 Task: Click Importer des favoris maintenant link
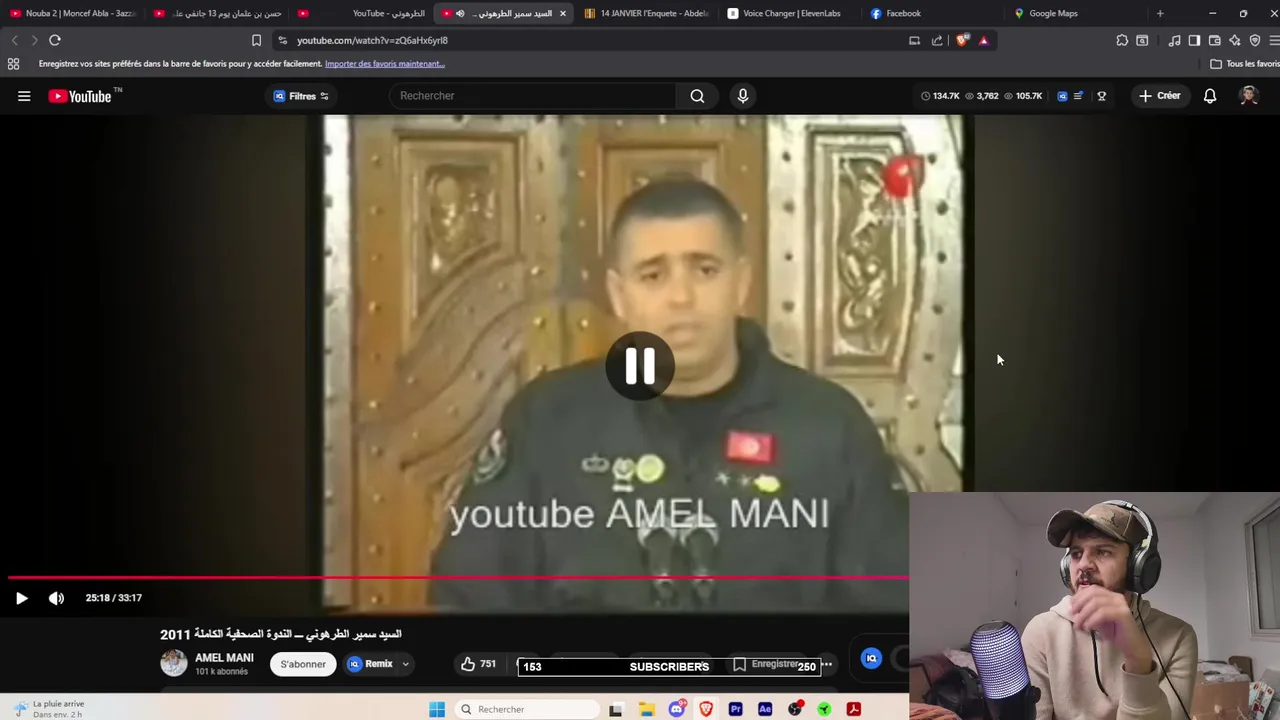point(384,64)
